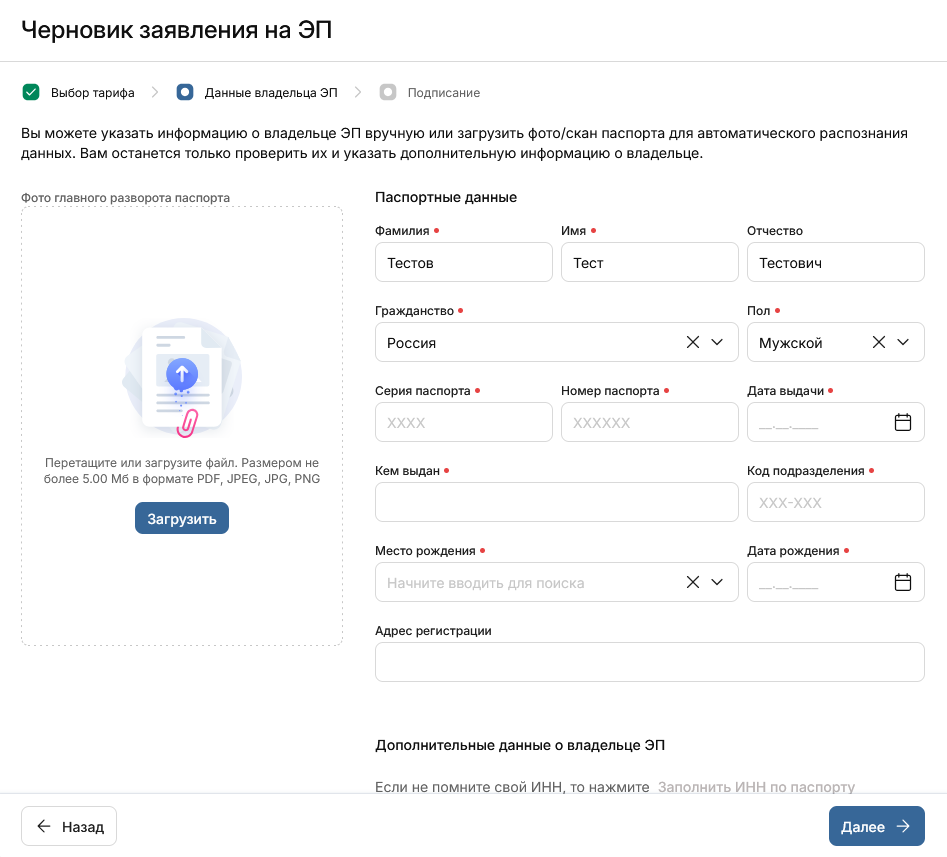The image size is (947, 857).
Task: Click into the Кем выдан field
Action: tap(556, 503)
